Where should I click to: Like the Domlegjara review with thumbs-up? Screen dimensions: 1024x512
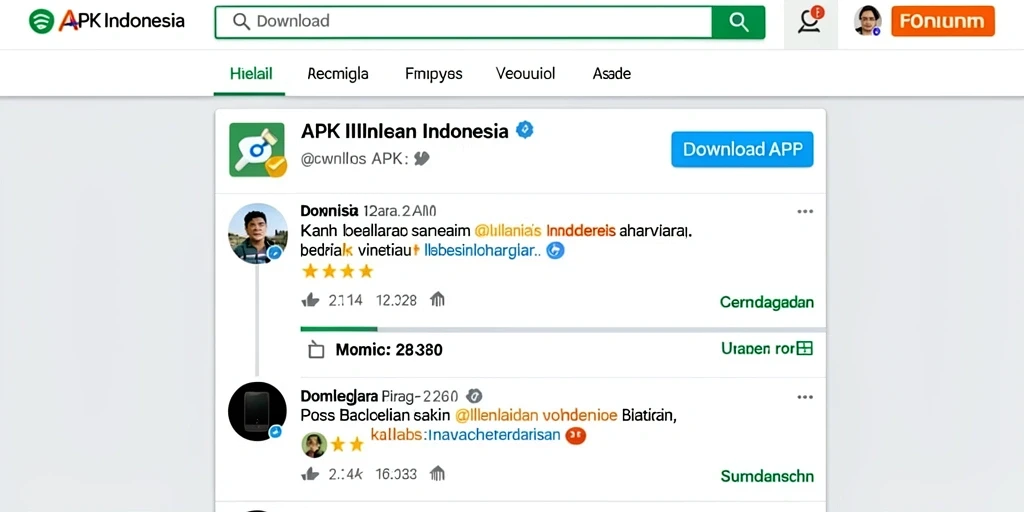coord(310,474)
